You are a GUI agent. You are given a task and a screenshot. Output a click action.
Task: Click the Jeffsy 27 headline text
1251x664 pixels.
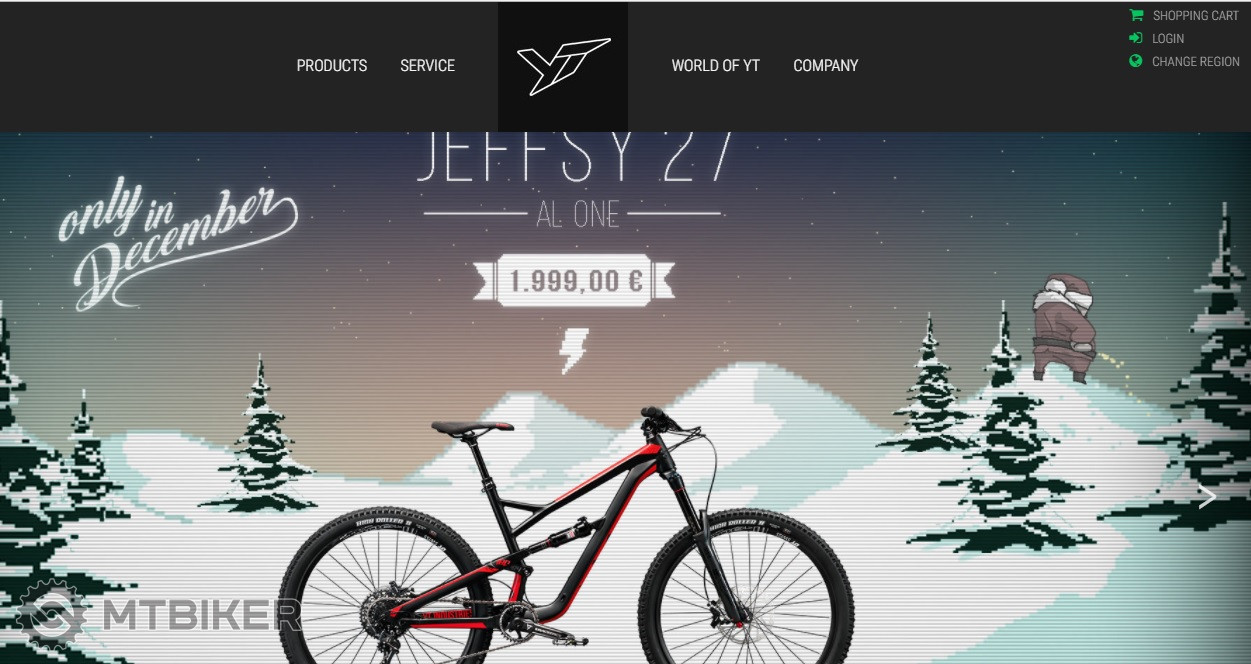(x=575, y=157)
